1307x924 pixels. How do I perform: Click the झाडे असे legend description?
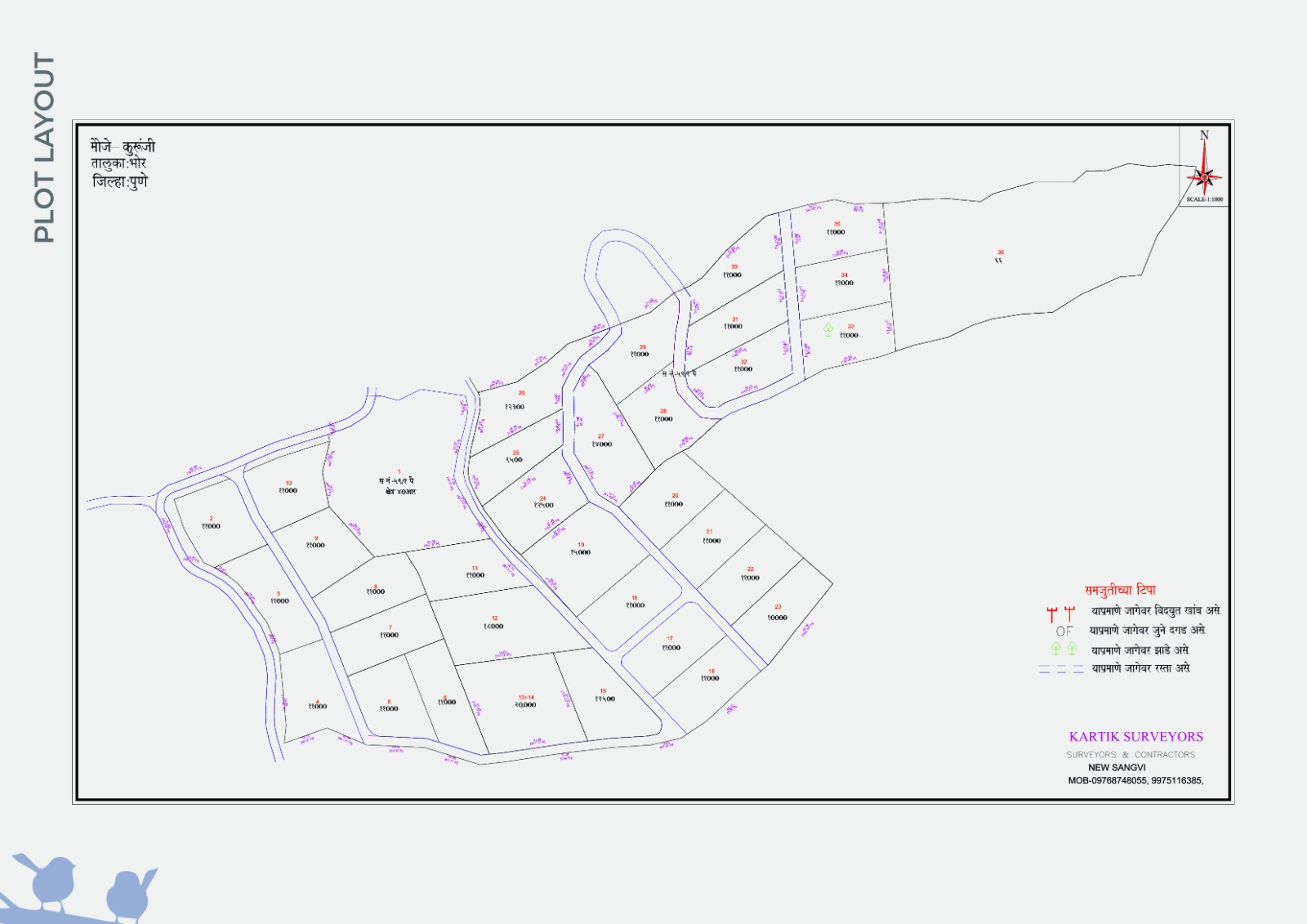point(1140,650)
